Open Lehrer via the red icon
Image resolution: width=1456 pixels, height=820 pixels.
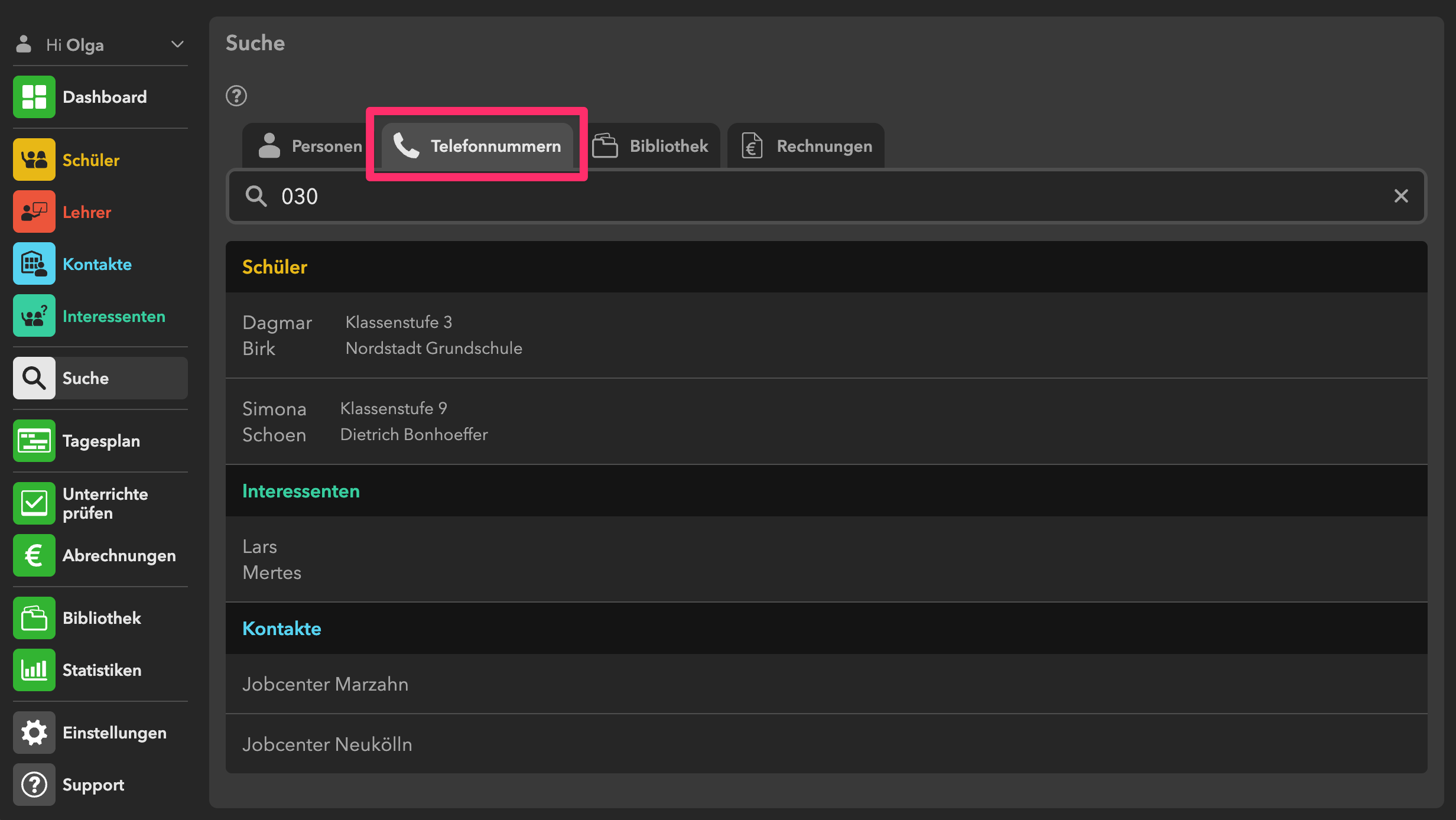(x=34, y=211)
